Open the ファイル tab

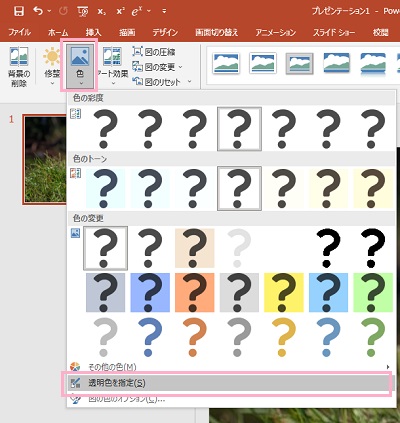(19, 32)
